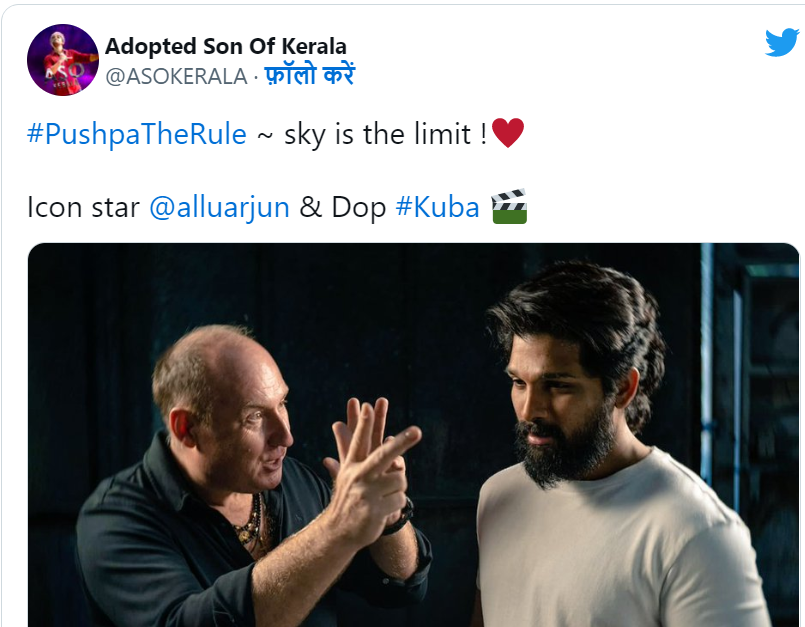805x627 pixels.
Task: Open the @ASOKERALA handle
Action: [177, 77]
